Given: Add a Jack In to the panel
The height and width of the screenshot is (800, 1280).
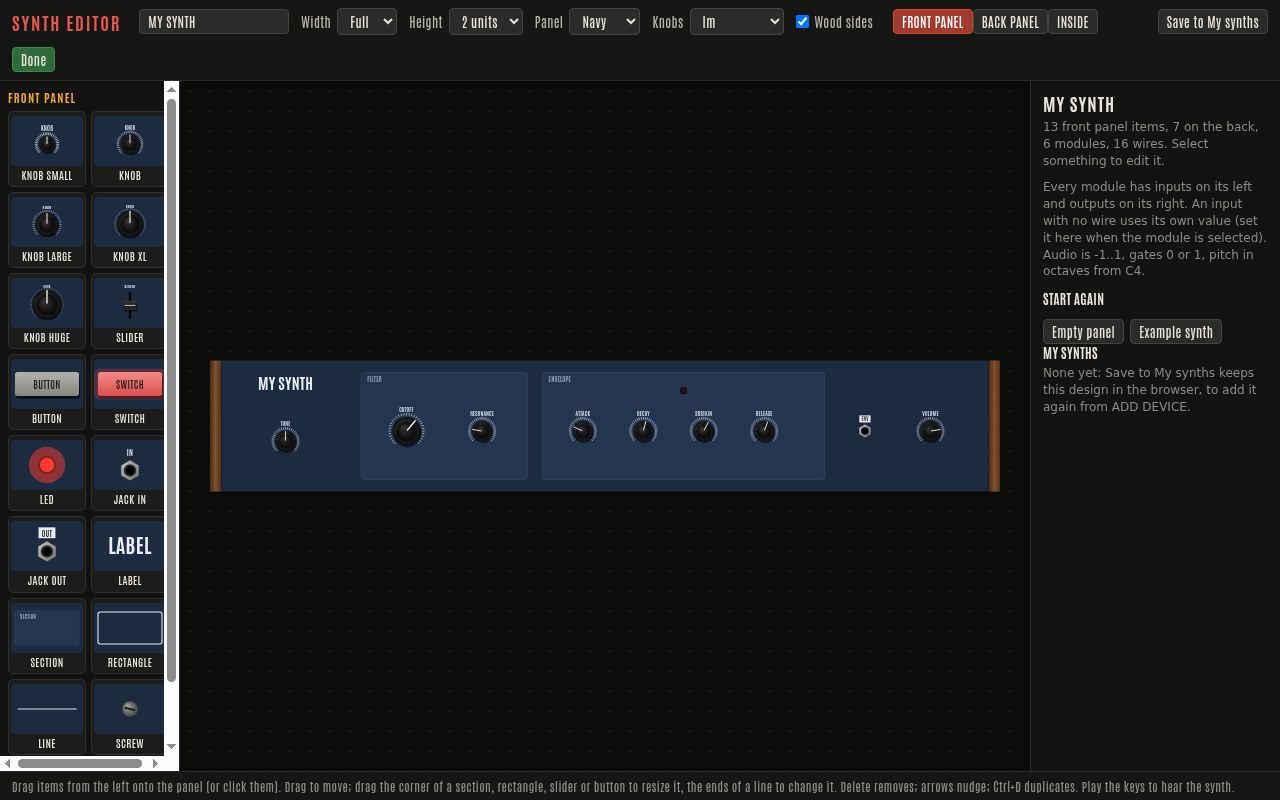Looking at the screenshot, I should (x=129, y=473).
